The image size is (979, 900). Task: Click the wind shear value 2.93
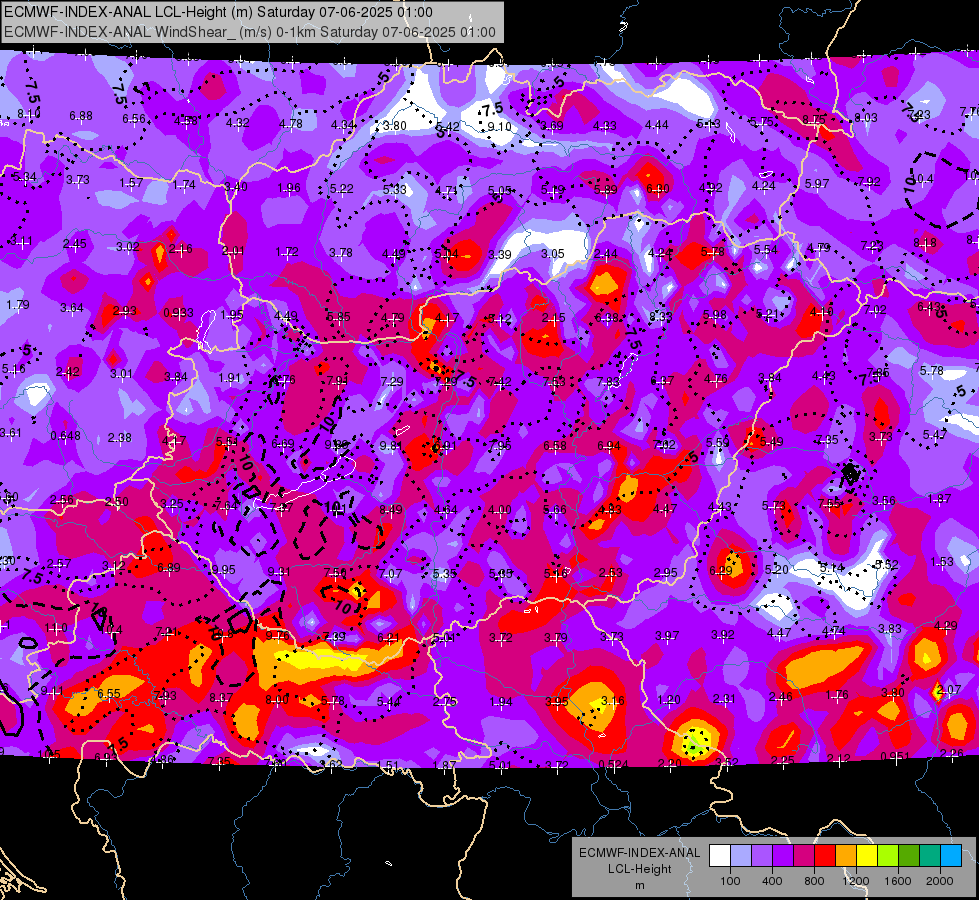click(x=125, y=310)
